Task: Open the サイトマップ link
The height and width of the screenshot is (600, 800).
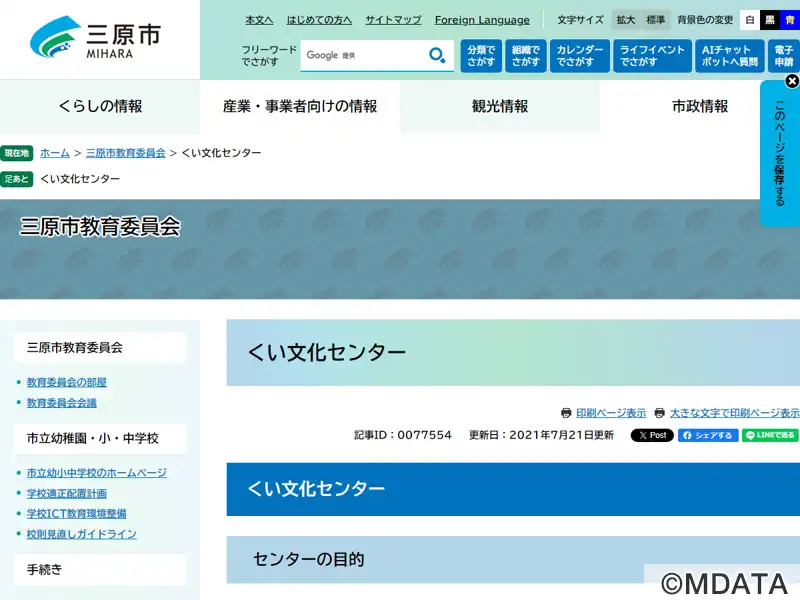Action: (x=393, y=20)
